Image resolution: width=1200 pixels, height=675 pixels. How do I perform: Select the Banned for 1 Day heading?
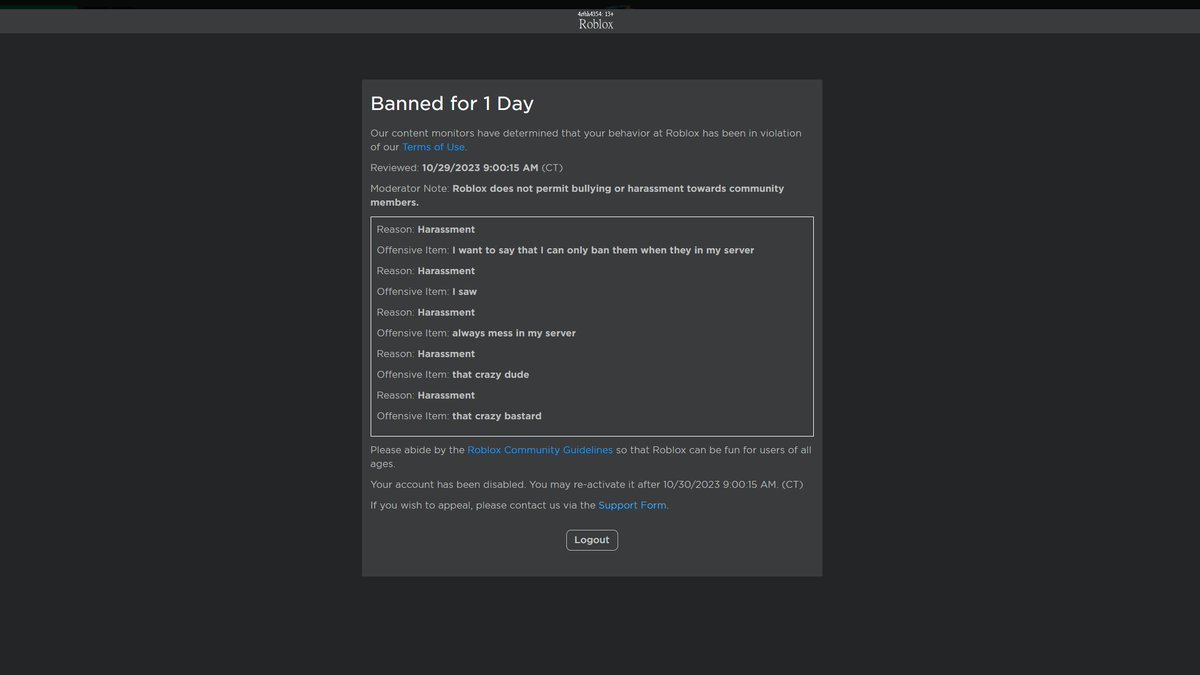point(452,104)
